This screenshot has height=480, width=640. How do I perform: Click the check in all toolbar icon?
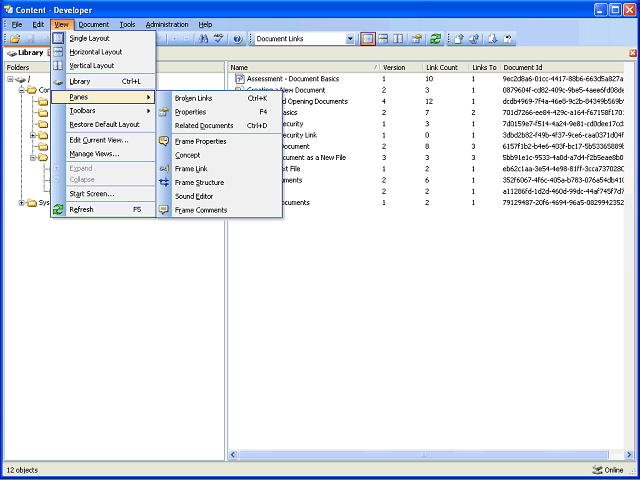point(474,39)
